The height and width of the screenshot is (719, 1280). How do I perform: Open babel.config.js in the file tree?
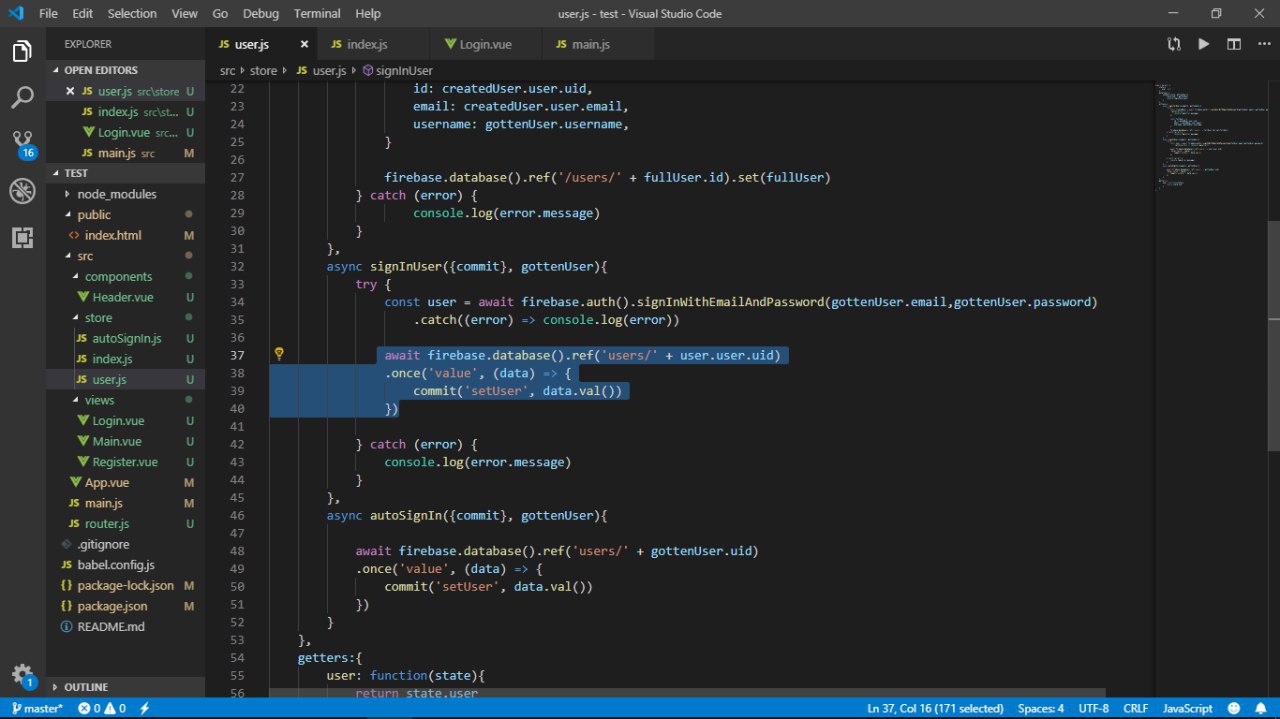(116, 565)
